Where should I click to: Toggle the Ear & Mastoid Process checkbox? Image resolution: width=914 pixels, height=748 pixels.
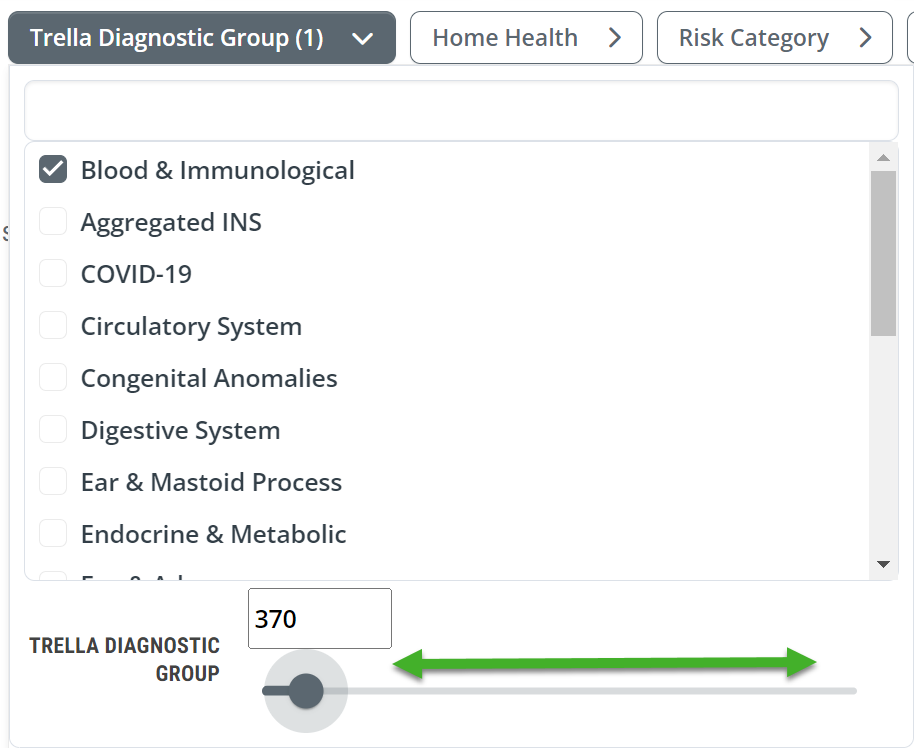53,482
